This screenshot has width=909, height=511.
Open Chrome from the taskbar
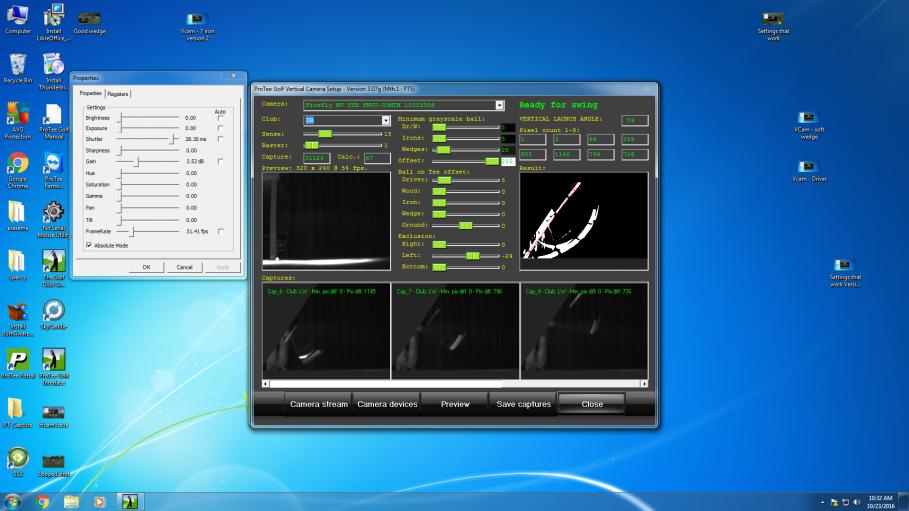click(x=42, y=501)
